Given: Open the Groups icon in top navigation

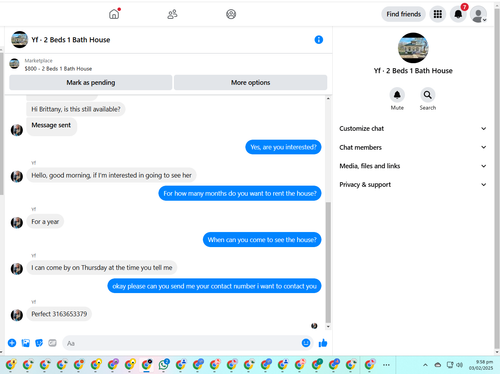Looking at the screenshot, I should coord(231,14).
